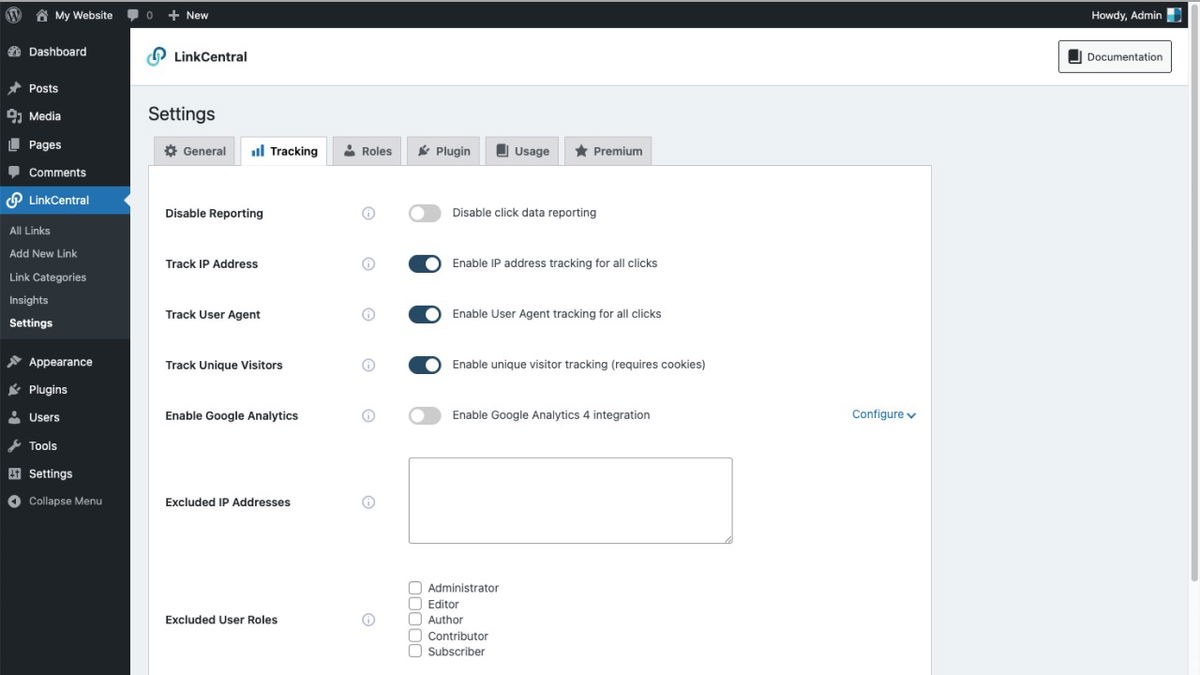Open the + New menu in the admin bar
Viewport: 1200px width, 675px height.
187,14
